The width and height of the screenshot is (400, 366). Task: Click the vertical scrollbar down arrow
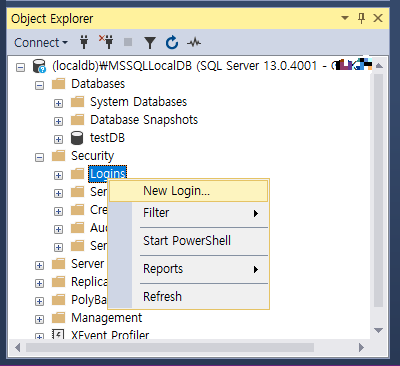[x=379, y=330]
